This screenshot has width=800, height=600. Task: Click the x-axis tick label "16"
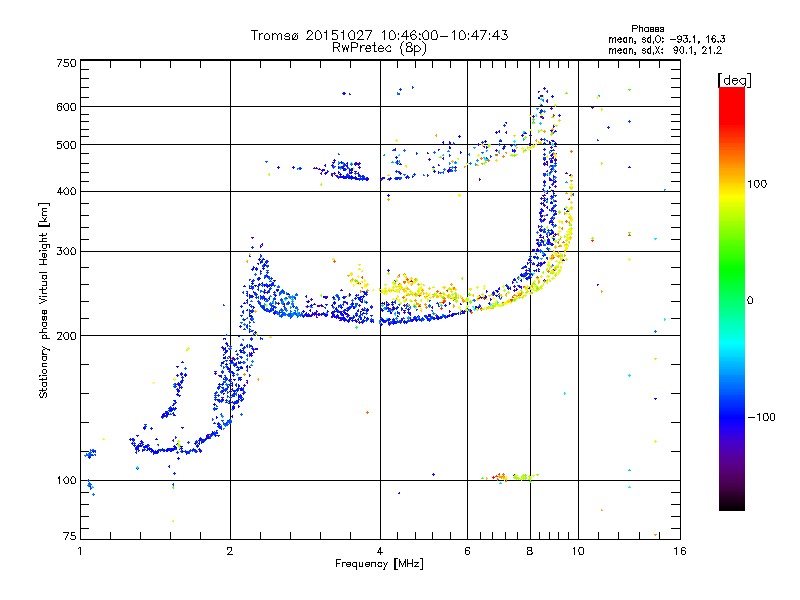(680, 551)
